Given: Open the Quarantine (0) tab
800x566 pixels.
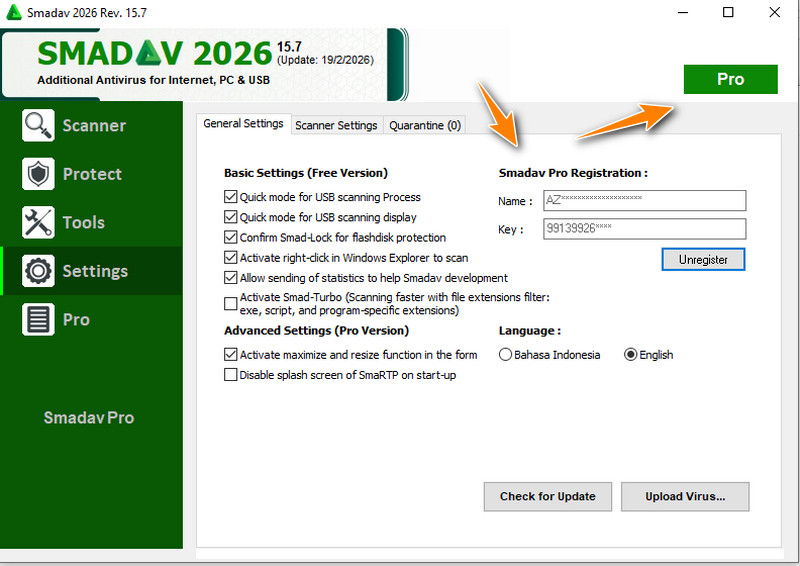Looking at the screenshot, I should point(424,126).
